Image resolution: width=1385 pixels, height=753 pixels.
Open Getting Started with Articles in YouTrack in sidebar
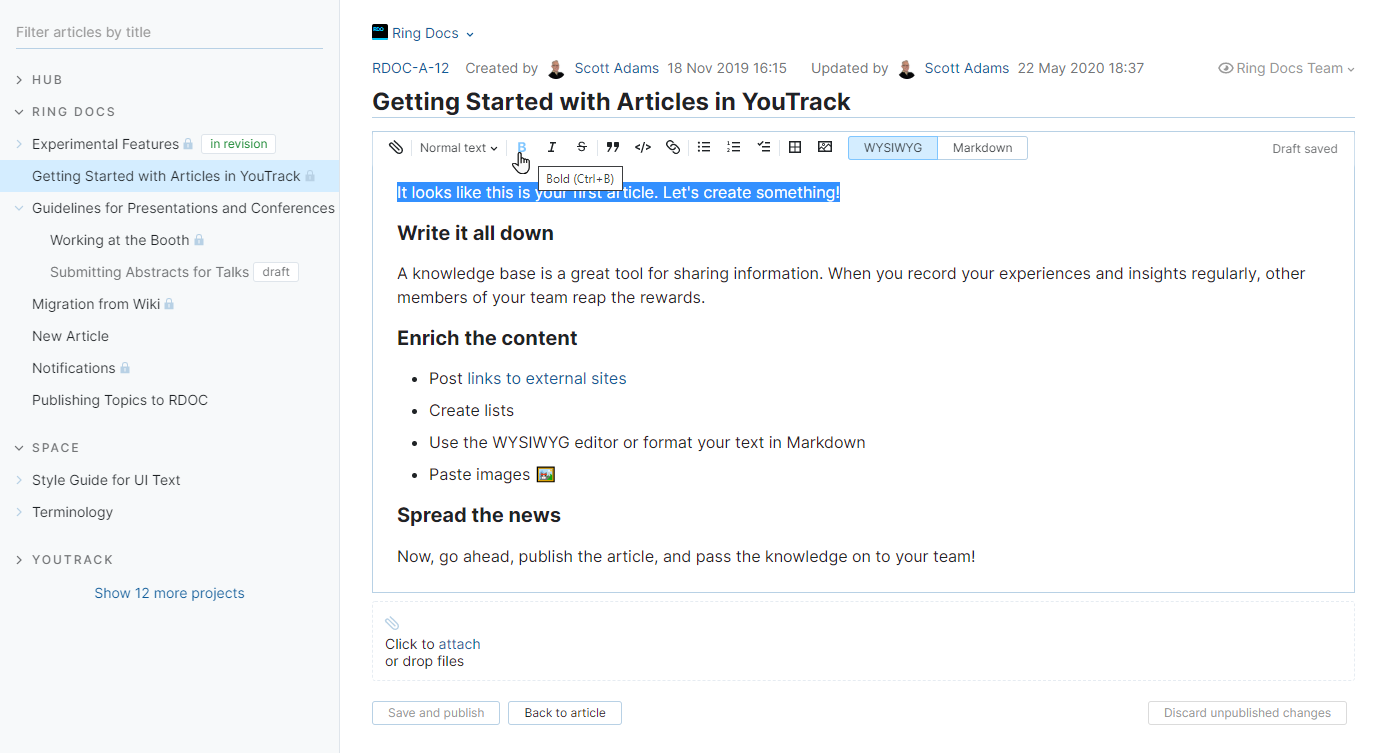pos(166,176)
